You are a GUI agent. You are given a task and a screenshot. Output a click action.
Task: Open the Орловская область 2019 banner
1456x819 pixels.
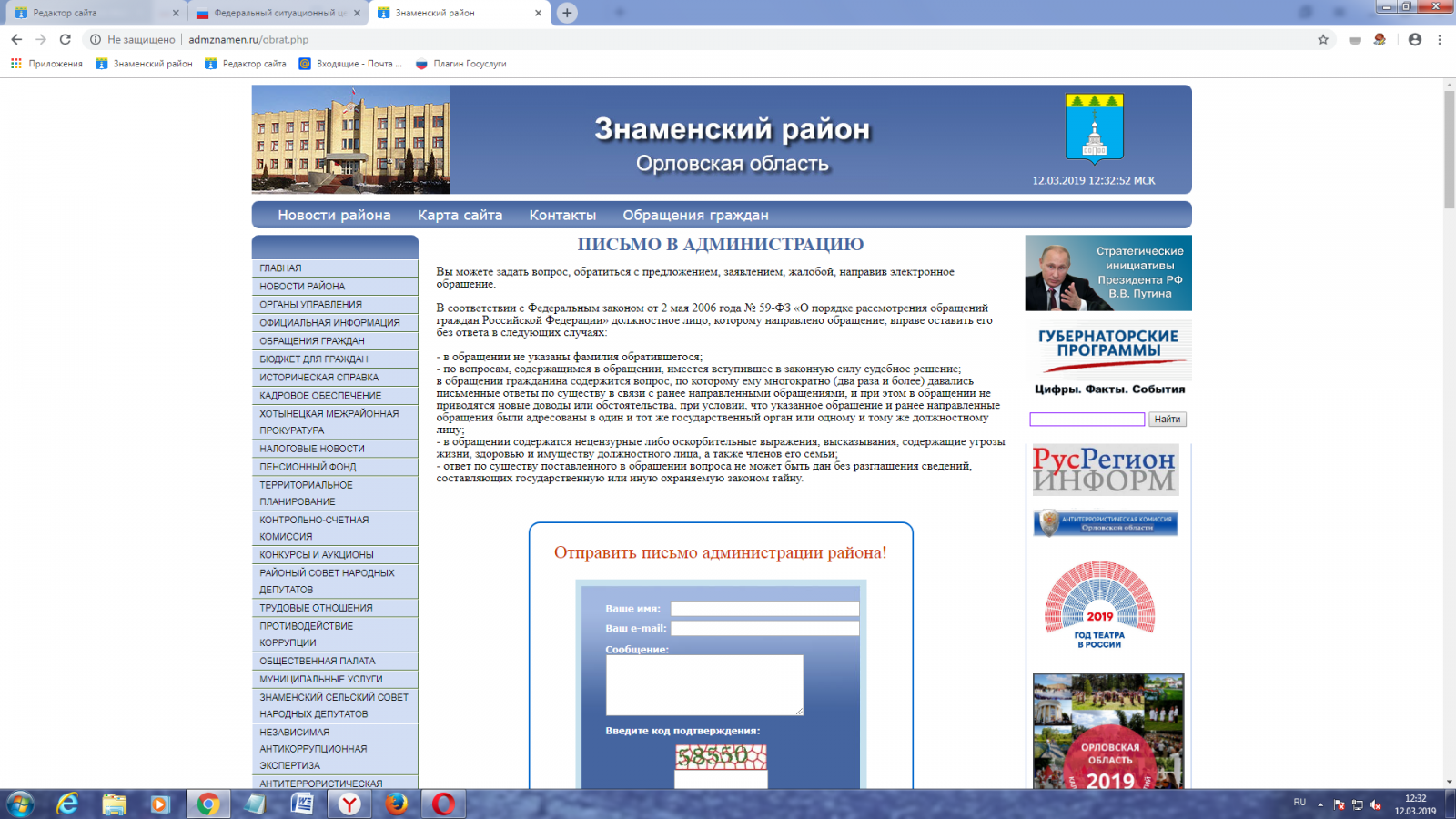coord(1108,731)
